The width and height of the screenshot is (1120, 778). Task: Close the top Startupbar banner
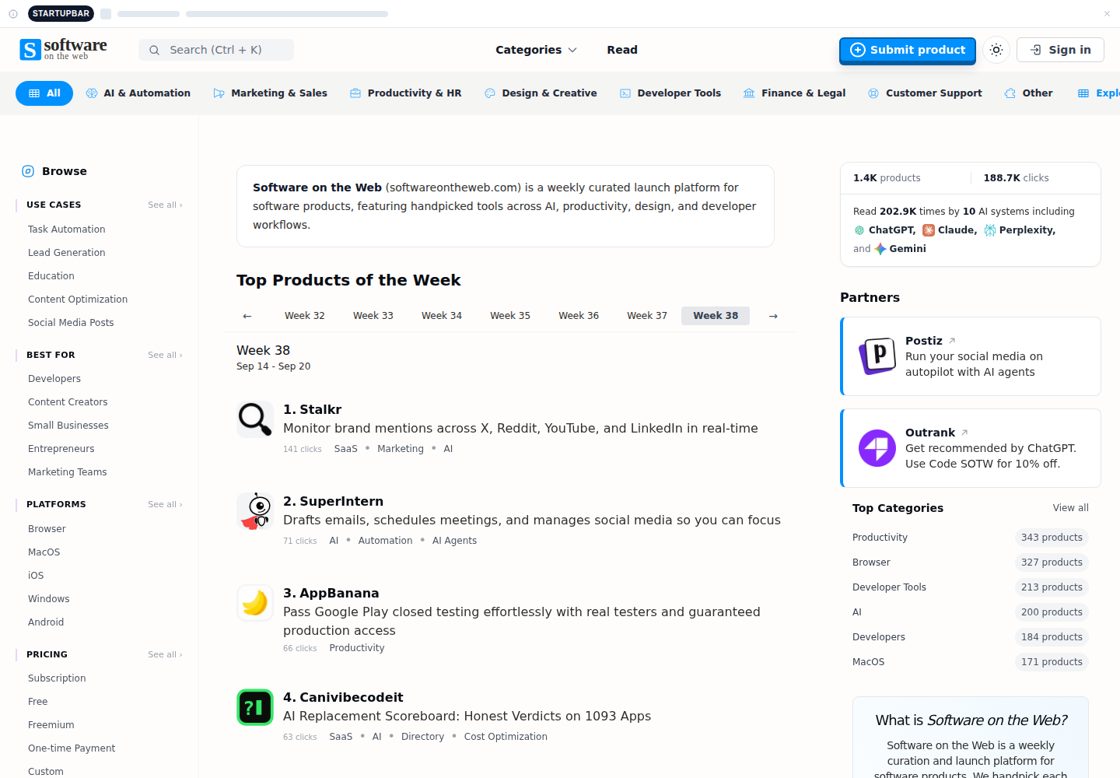coord(1106,14)
